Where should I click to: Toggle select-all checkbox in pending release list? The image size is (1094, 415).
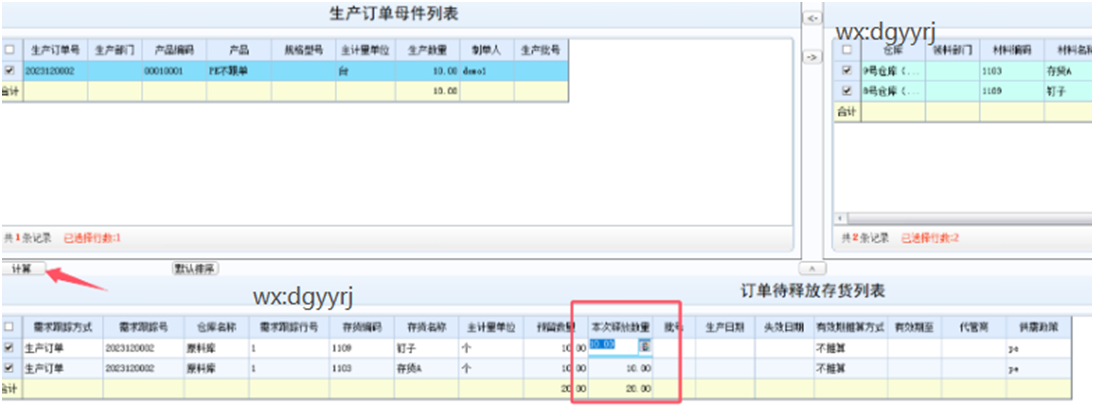tap(10, 326)
